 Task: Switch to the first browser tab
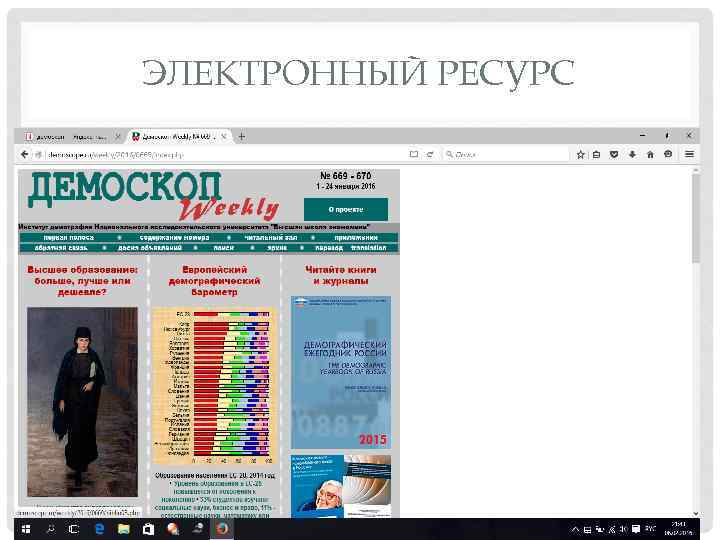click(x=67, y=137)
